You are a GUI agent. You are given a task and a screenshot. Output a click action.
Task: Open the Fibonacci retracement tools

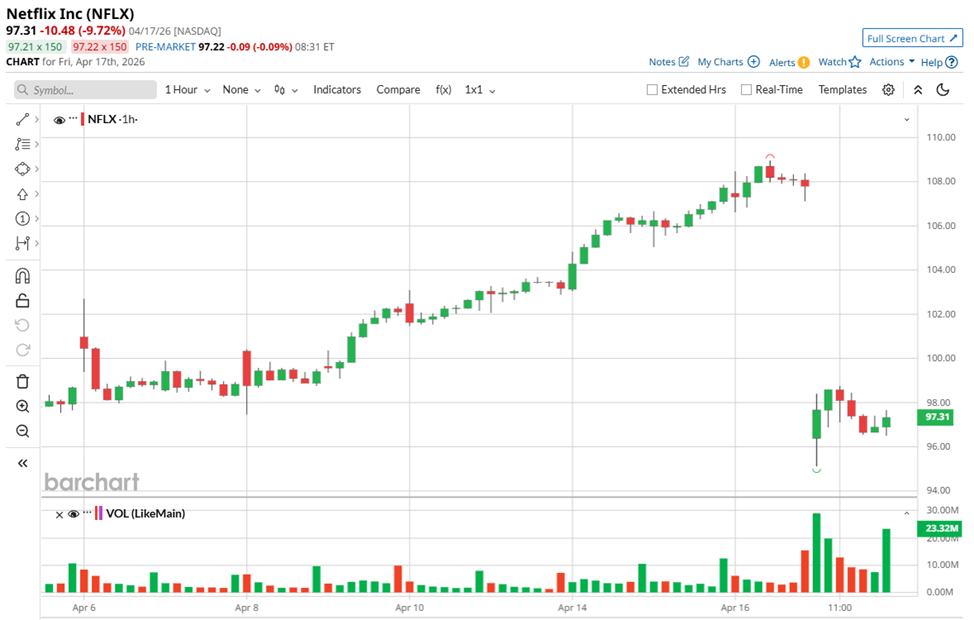click(x=22, y=144)
